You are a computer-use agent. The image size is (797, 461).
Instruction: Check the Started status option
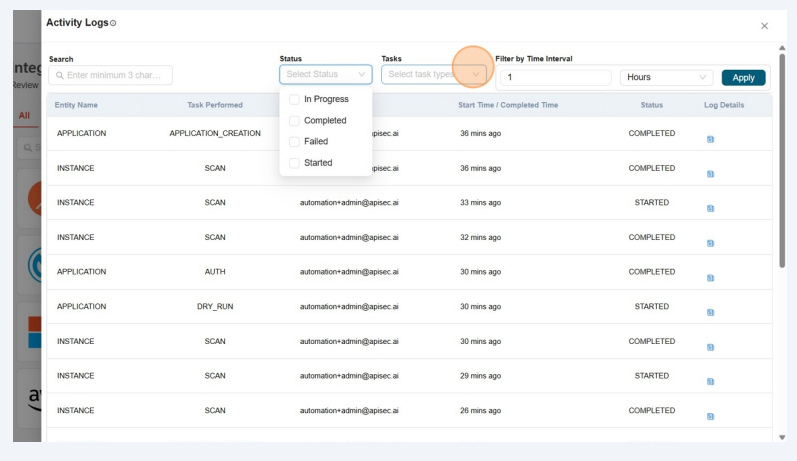[294, 163]
